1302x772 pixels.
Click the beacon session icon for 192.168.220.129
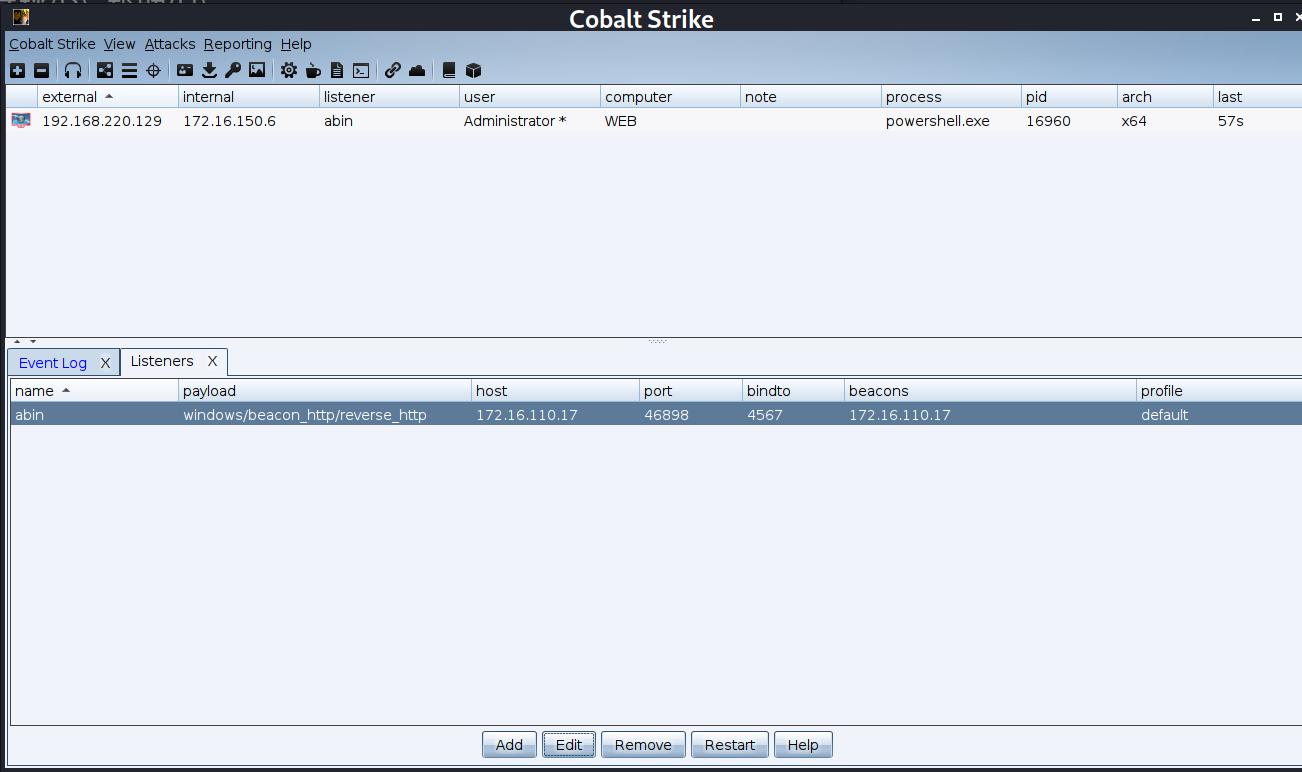(x=21, y=121)
